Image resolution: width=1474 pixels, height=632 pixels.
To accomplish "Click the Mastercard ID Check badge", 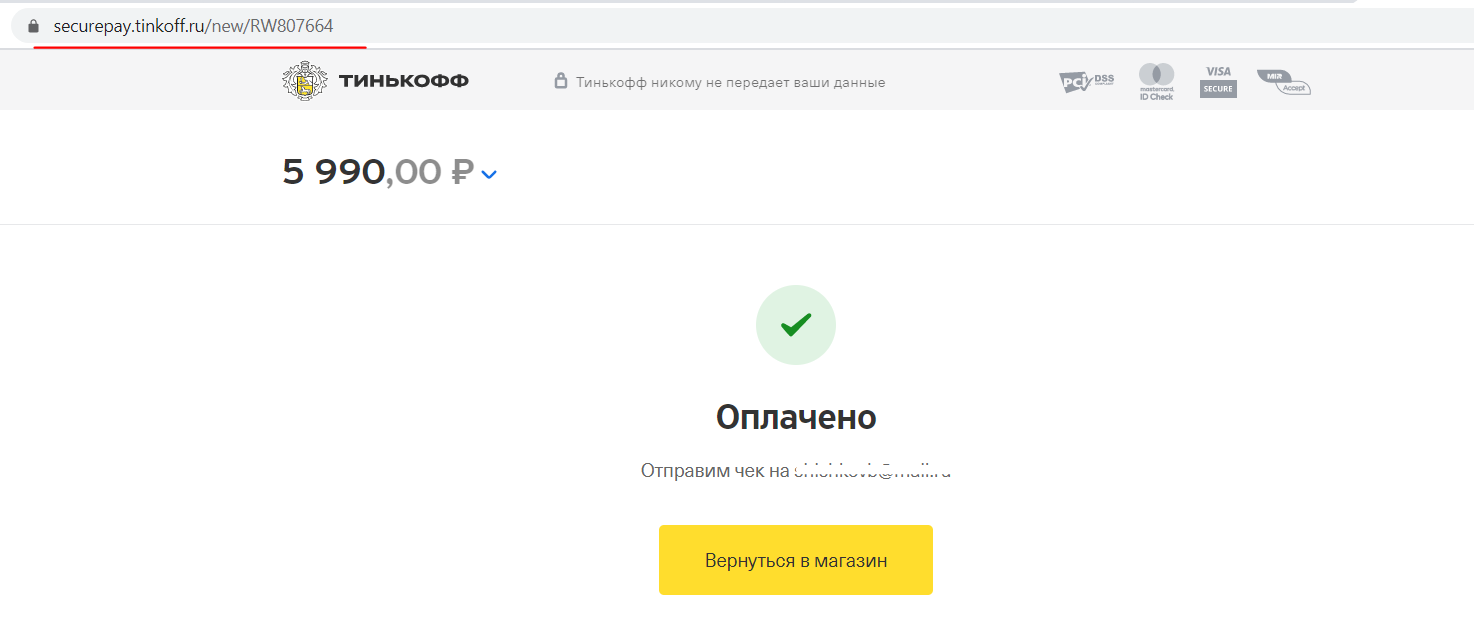I will click(x=1156, y=82).
